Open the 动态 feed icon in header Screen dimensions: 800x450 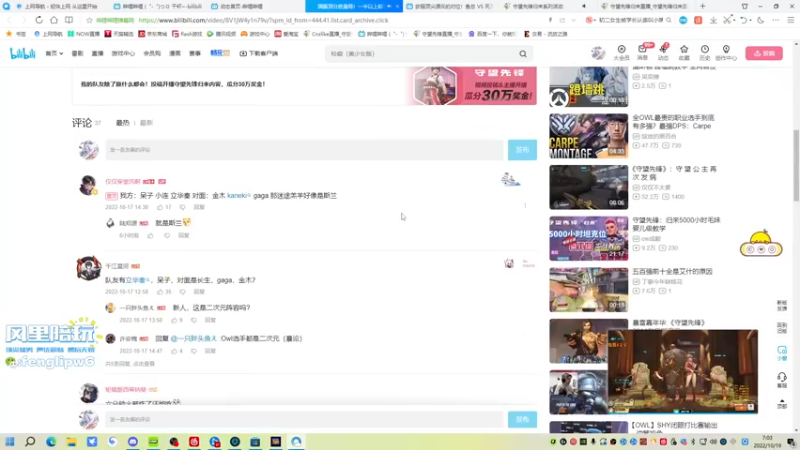point(663,53)
